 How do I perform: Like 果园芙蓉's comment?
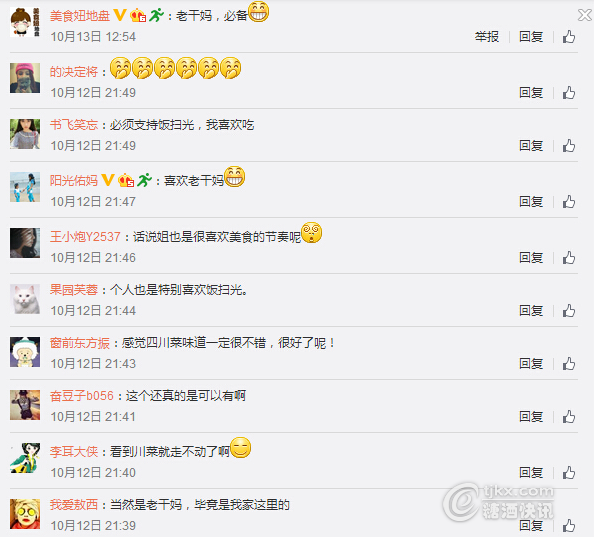(569, 311)
